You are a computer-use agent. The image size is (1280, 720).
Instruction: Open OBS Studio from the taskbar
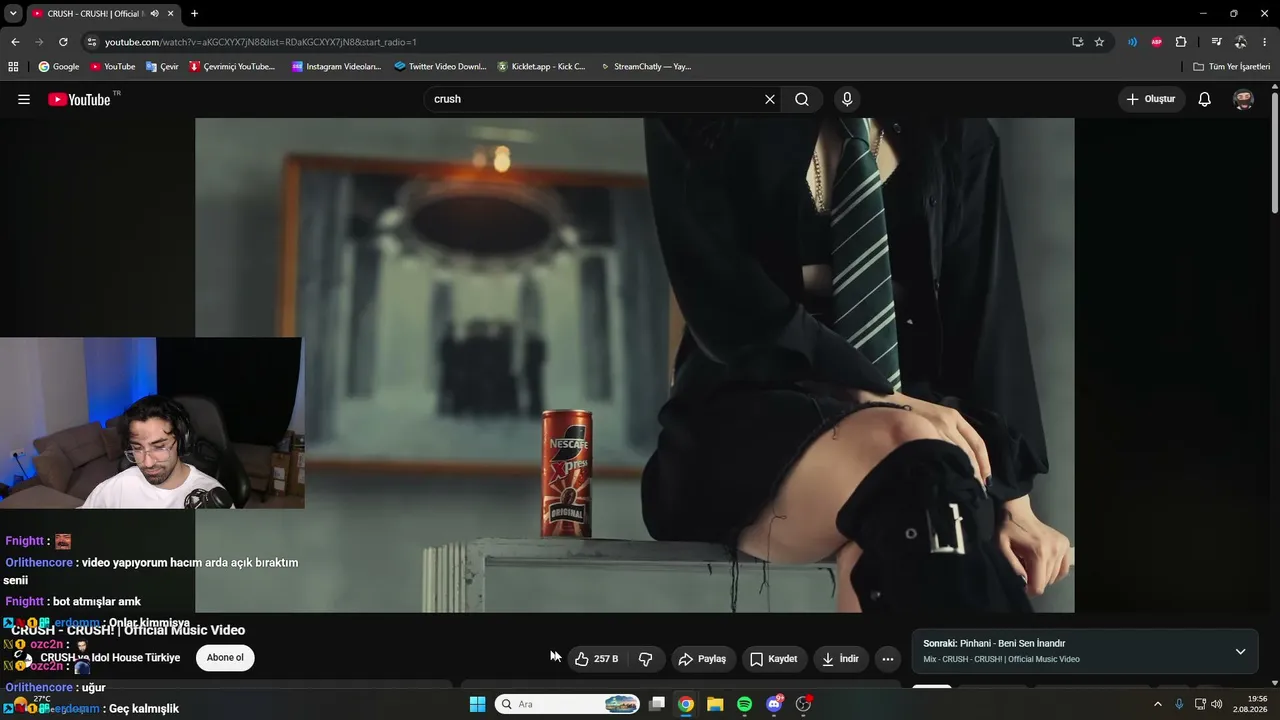click(x=803, y=704)
